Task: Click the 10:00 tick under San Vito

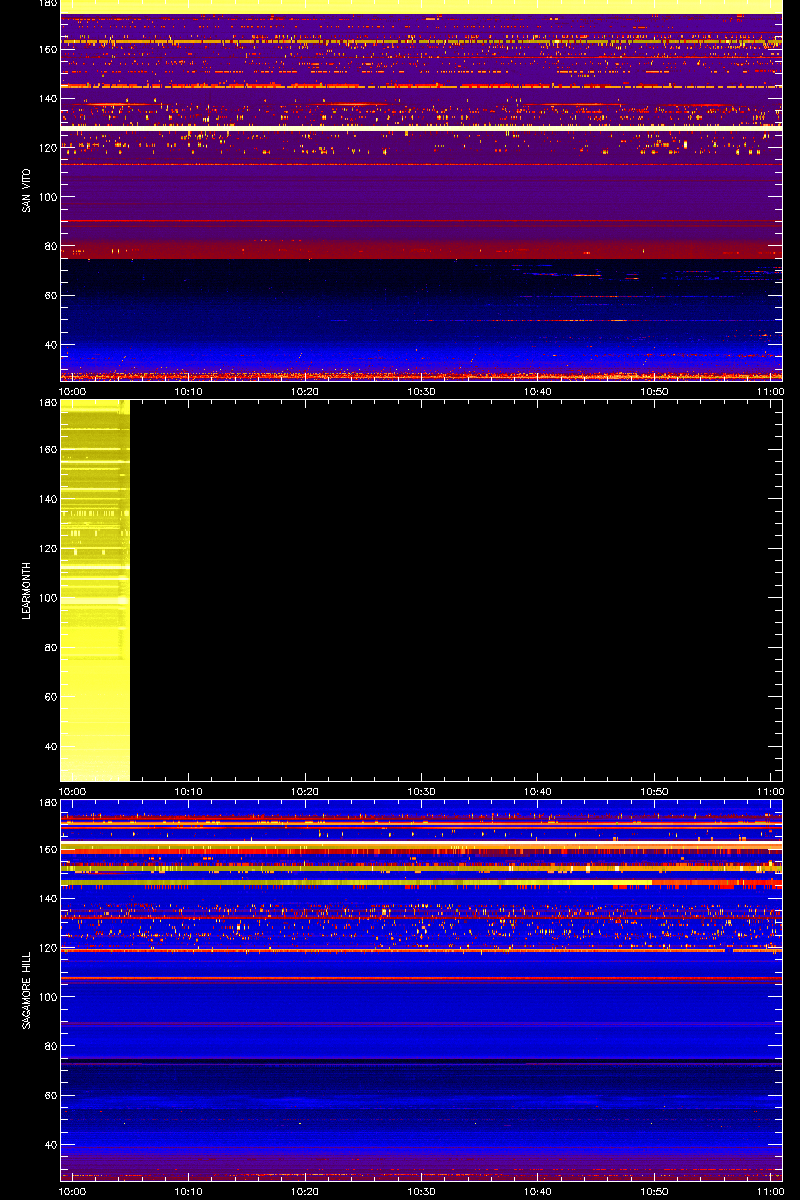Action: pos(73,391)
